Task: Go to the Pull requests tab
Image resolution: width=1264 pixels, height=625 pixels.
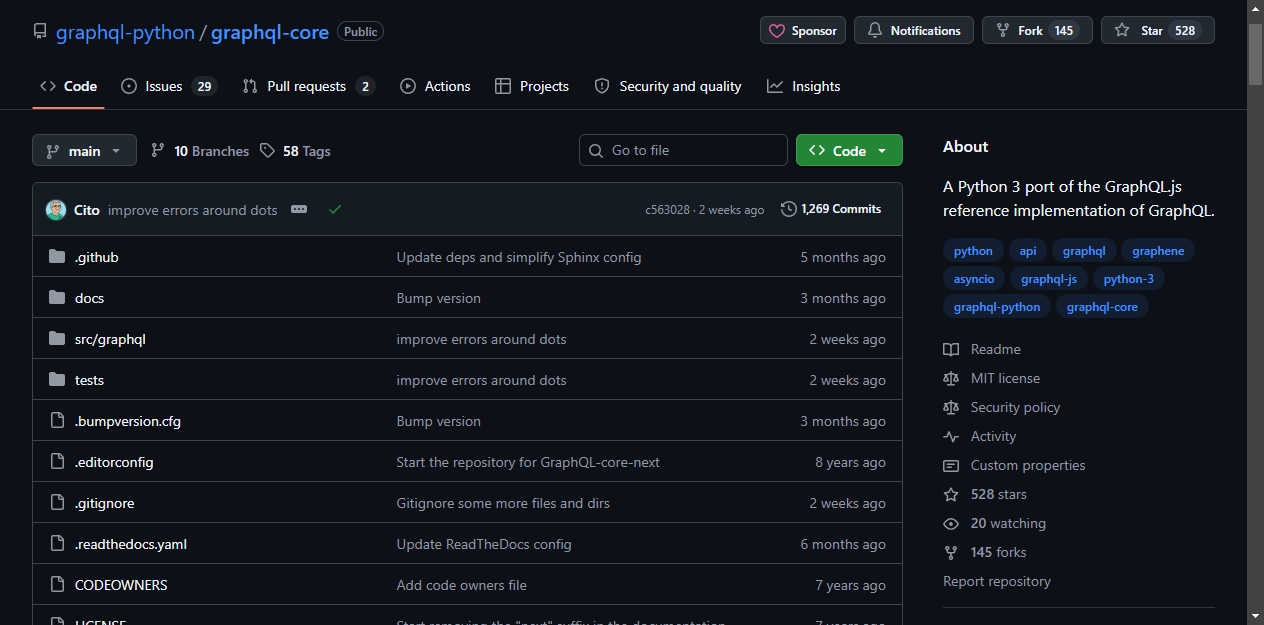Action: click(x=308, y=86)
